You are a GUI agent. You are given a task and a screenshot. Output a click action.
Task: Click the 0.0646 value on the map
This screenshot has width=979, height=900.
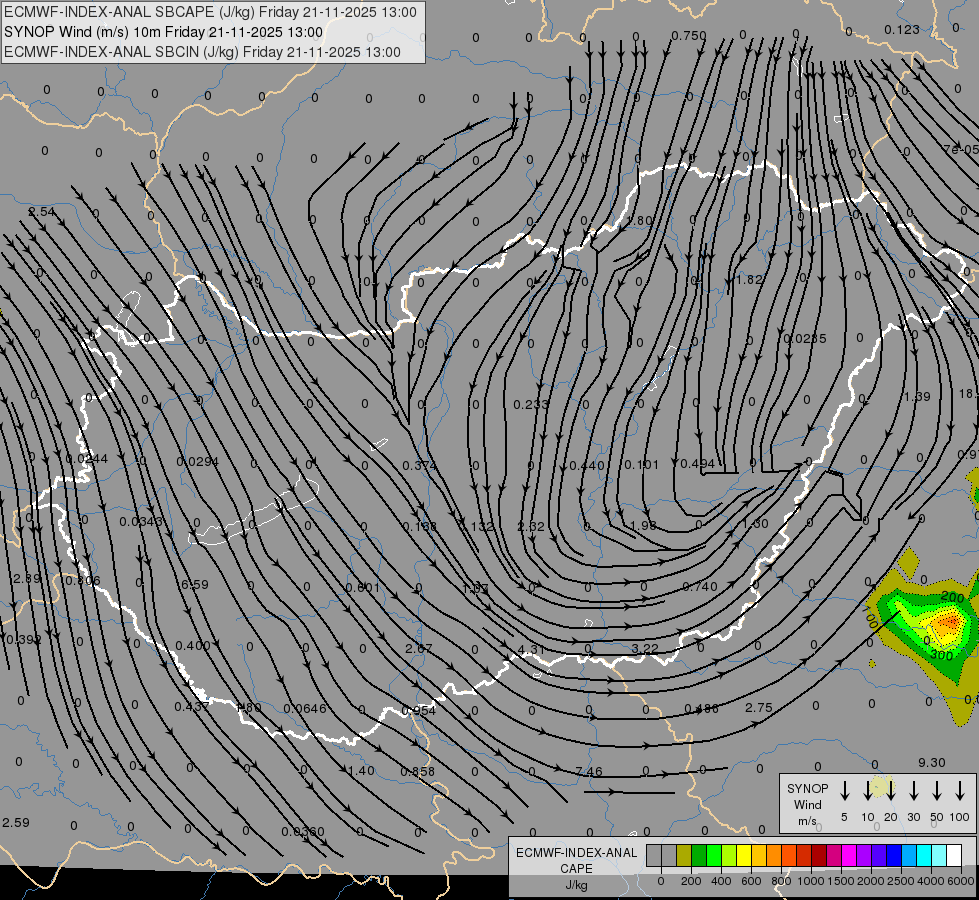(x=305, y=708)
